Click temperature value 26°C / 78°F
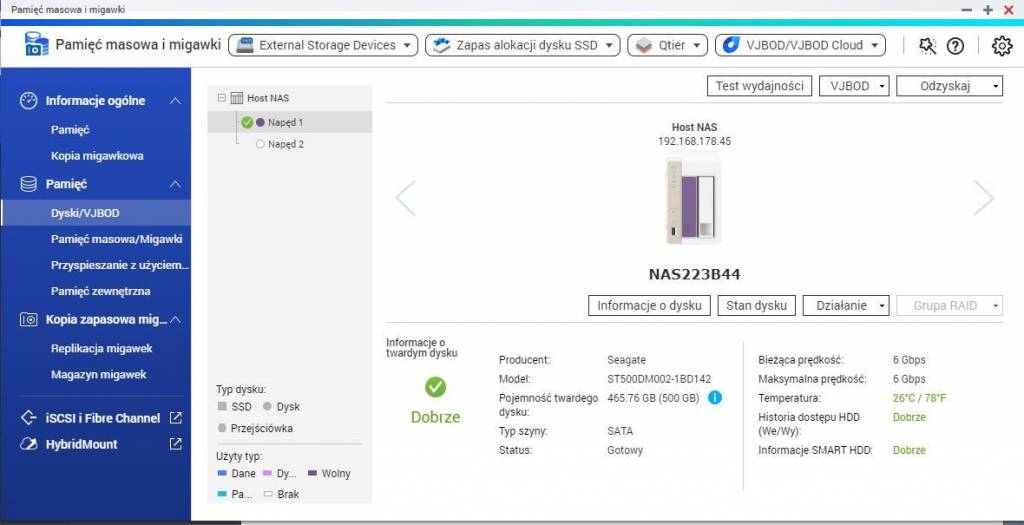The height and width of the screenshot is (525, 1024). (920, 398)
